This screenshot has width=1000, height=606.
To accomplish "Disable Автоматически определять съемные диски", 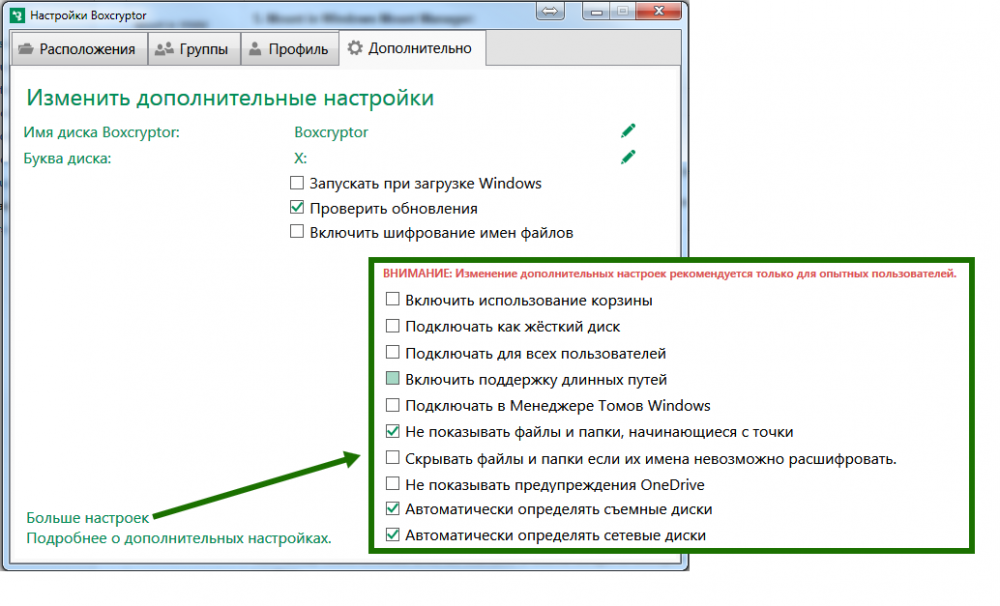I will click(x=391, y=509).
